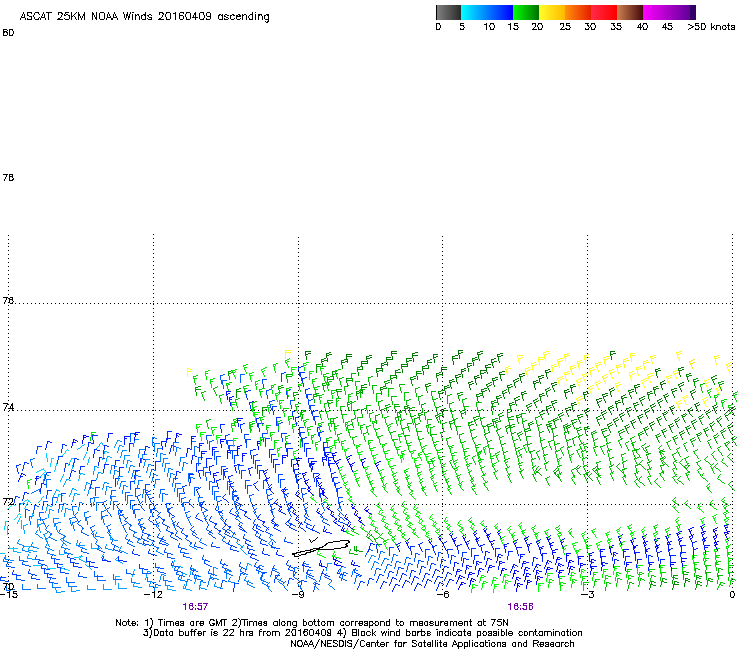Click the gray 0-5 knots color band

point(448,12)
